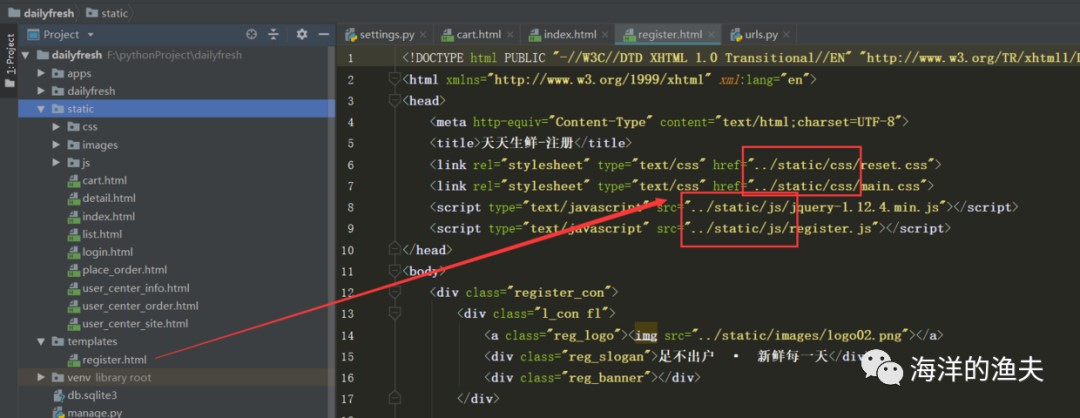Click the 1: Project side tool tab
1080x418 pixels.
click(x=9, y=61)
